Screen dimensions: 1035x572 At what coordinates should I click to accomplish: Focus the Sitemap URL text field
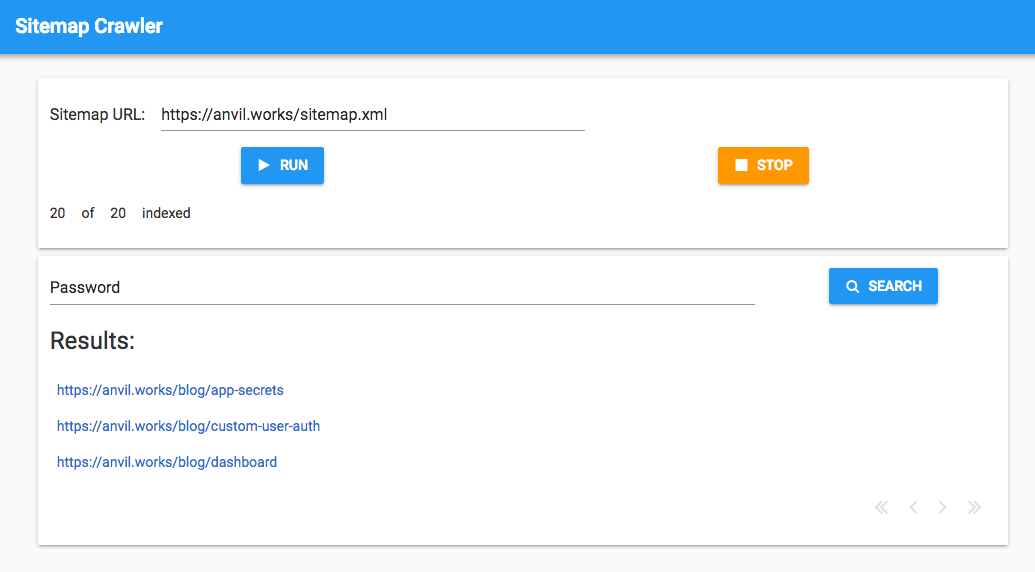pos(372,115)
